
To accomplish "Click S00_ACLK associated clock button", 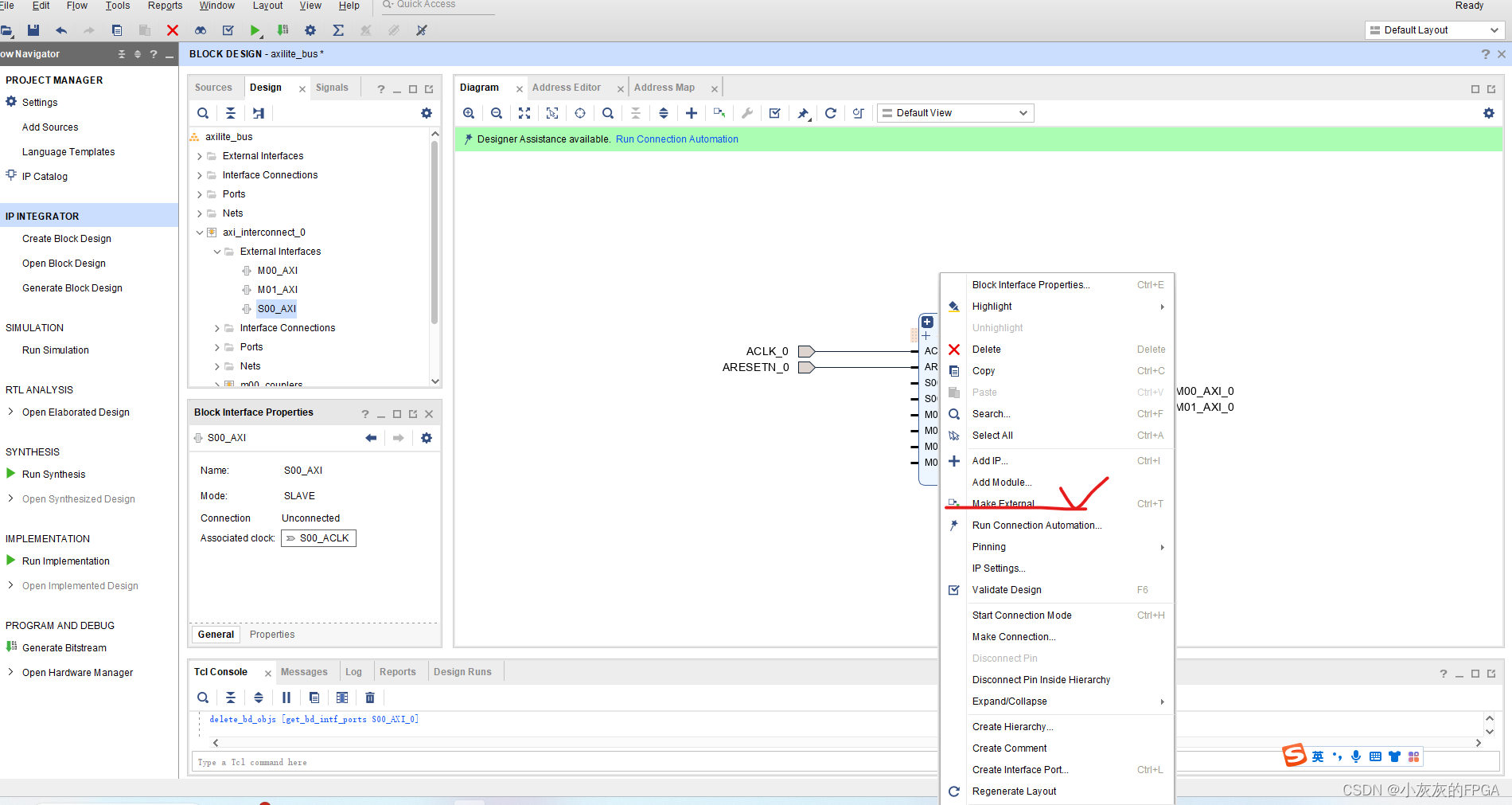I will click(318, 538).
